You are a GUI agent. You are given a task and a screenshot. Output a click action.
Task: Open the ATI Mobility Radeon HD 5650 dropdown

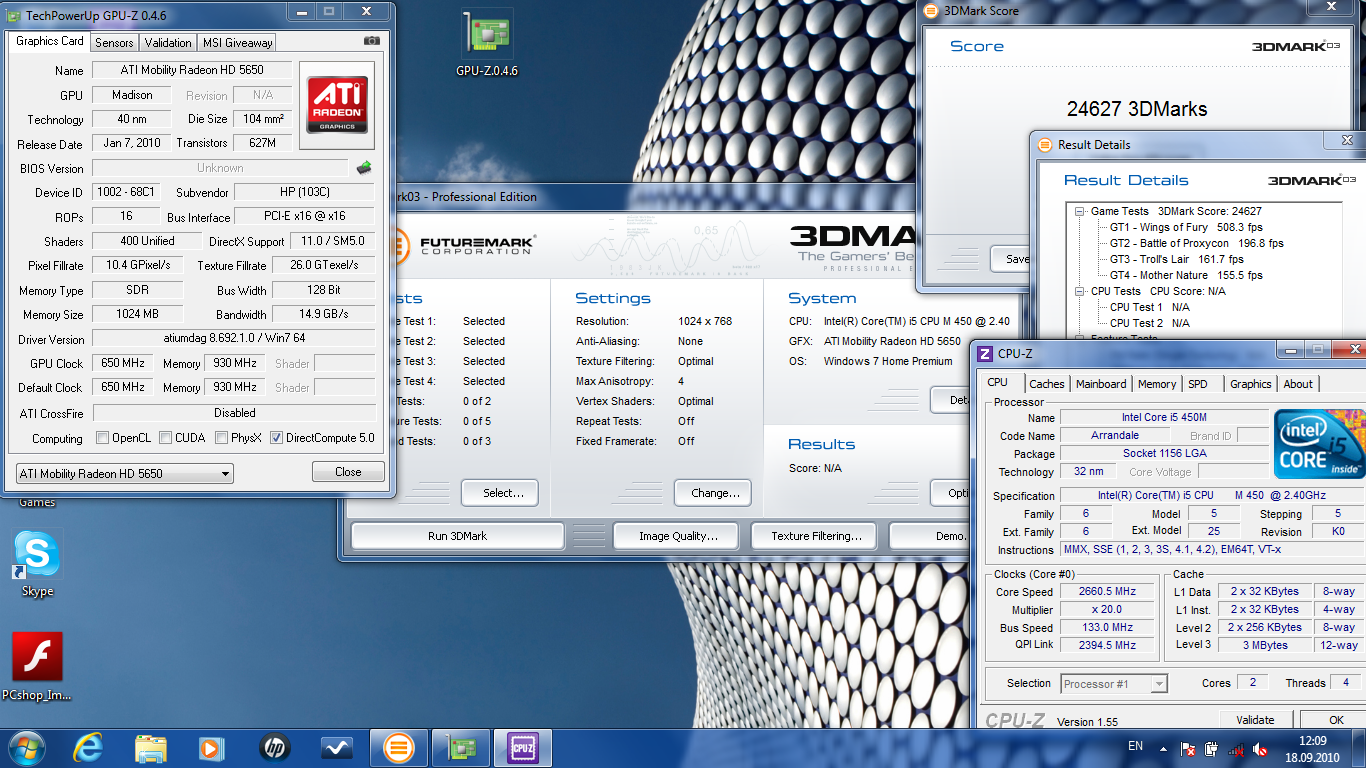125,474
